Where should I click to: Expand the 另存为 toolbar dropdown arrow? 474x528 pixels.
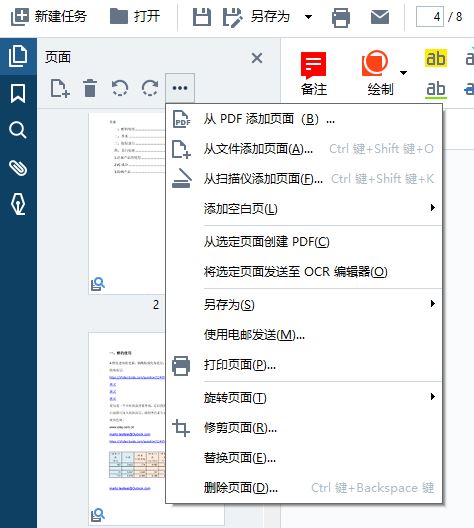point(308,17)
